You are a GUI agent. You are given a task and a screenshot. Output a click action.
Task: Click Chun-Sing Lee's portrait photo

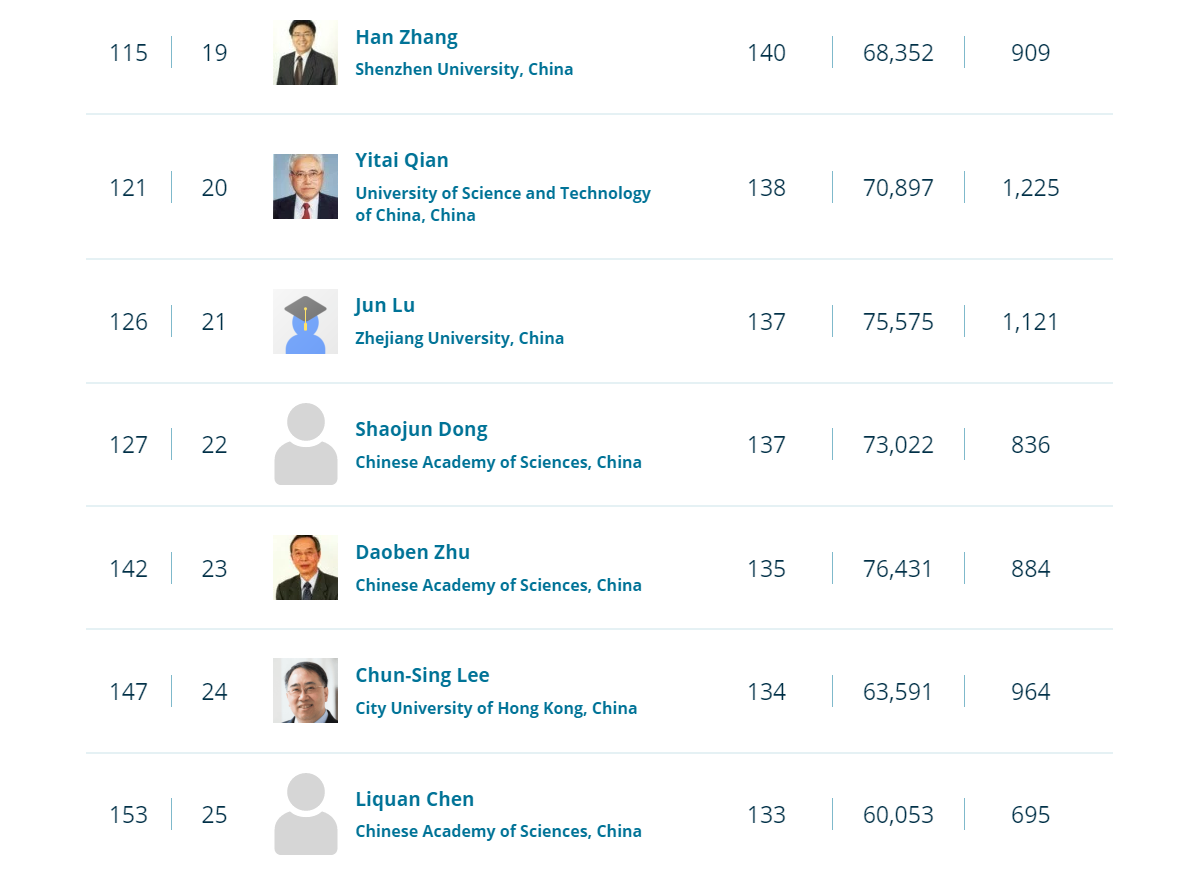(306, 691)
